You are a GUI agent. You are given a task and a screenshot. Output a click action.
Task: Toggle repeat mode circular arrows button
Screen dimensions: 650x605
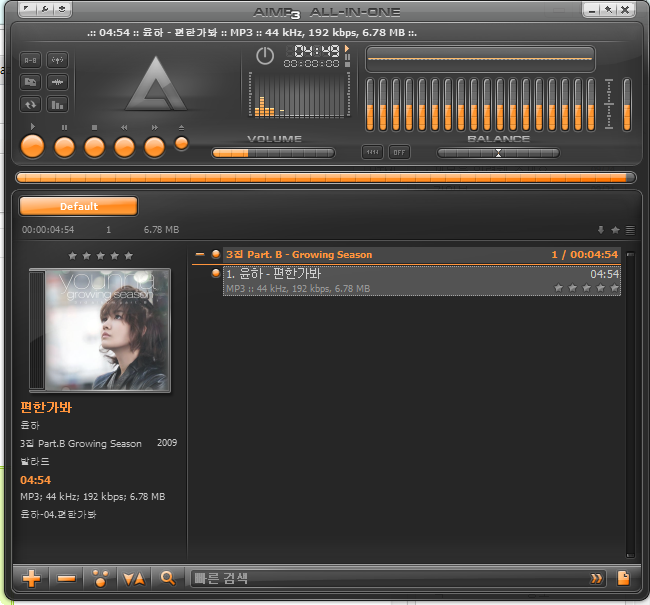coord(30,104)
